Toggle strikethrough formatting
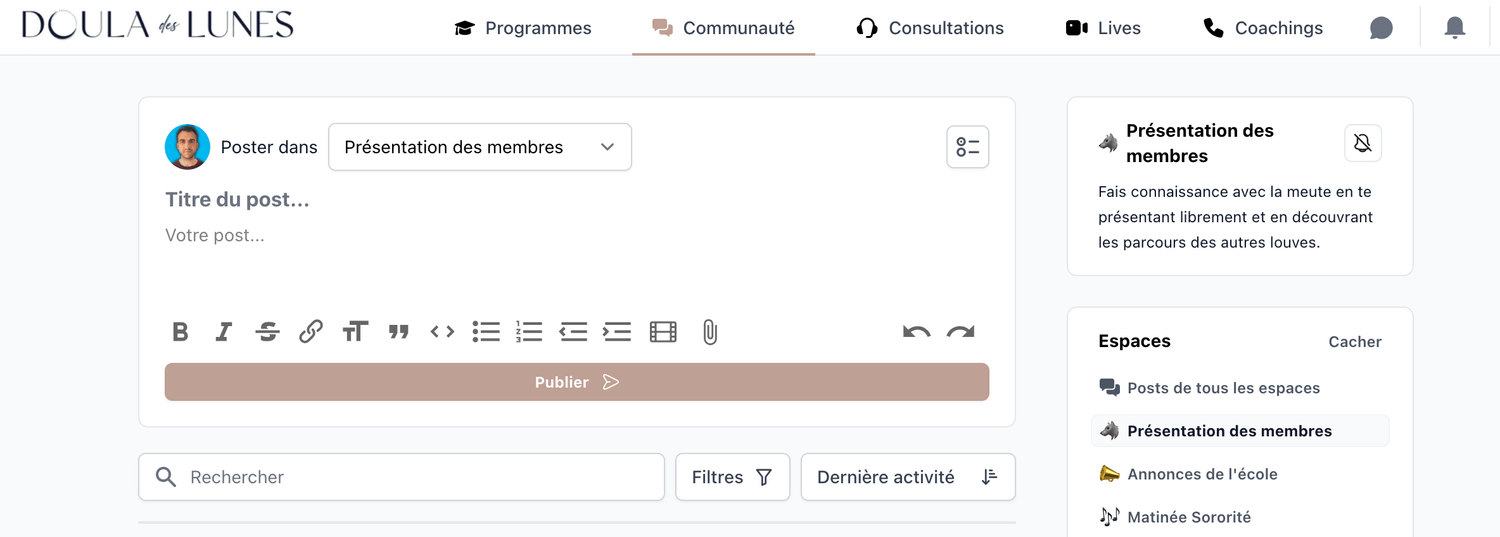Viewport: 1500px width, 537px height. click(x=267, y=332)
